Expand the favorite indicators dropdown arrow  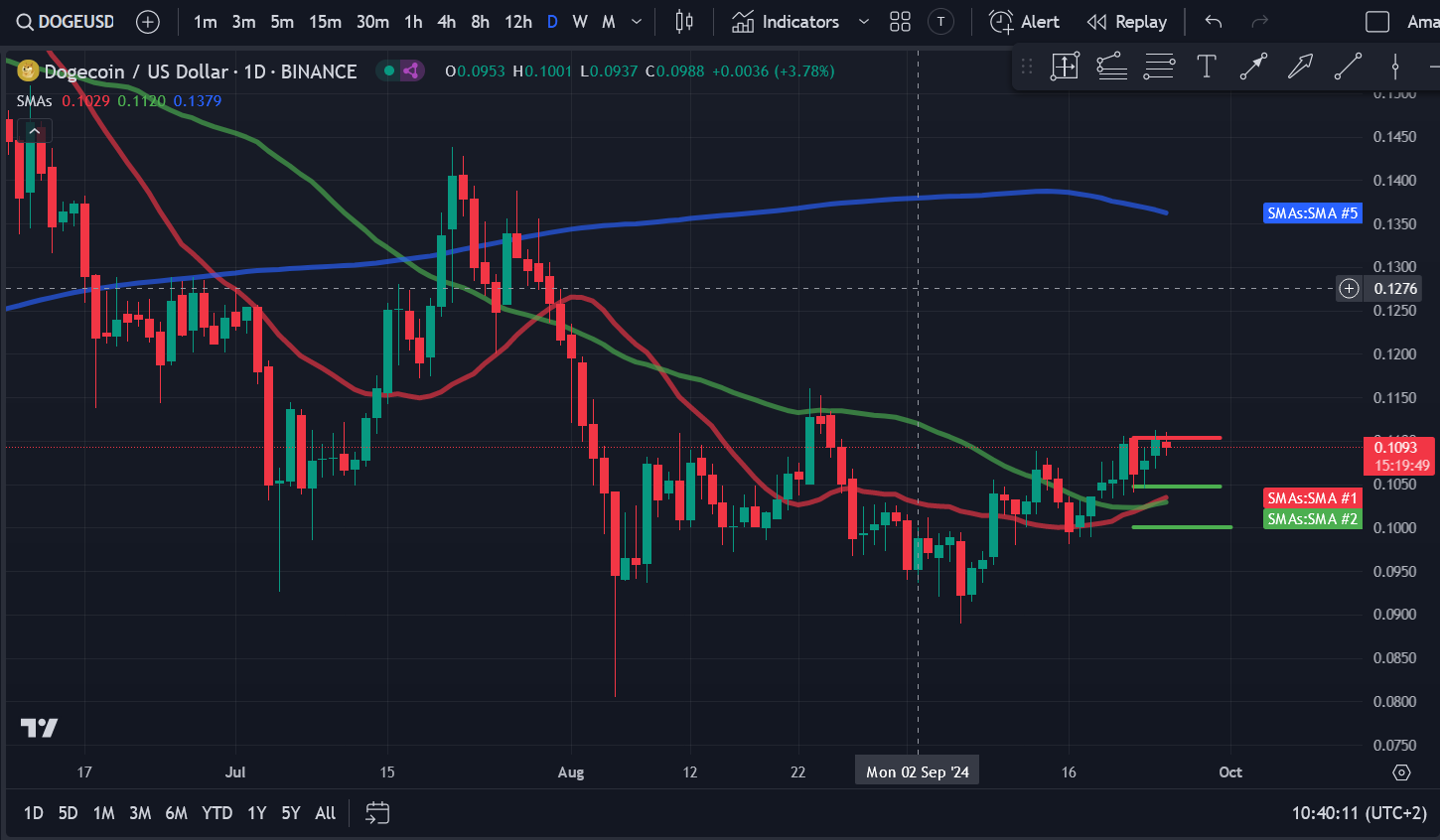(863, 22)
